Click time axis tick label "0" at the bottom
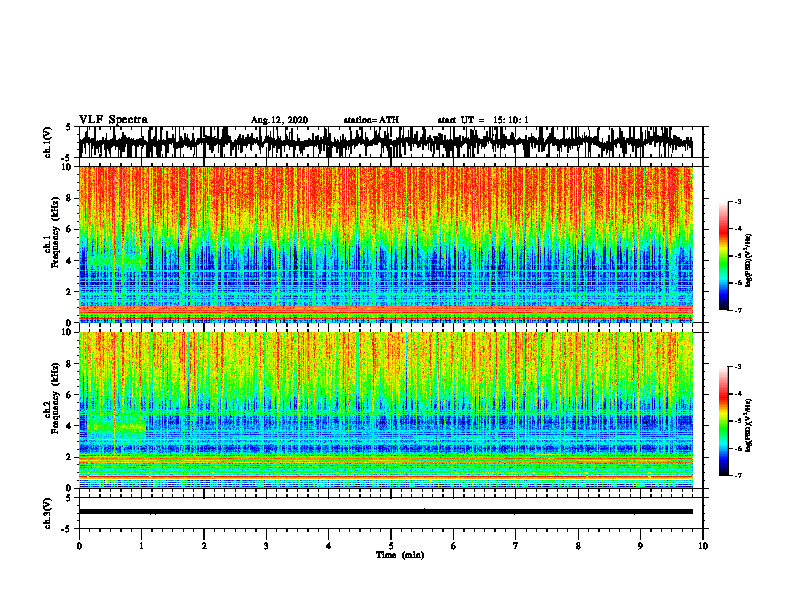This screenshot has height=612, width=792. tap(79, 546)
